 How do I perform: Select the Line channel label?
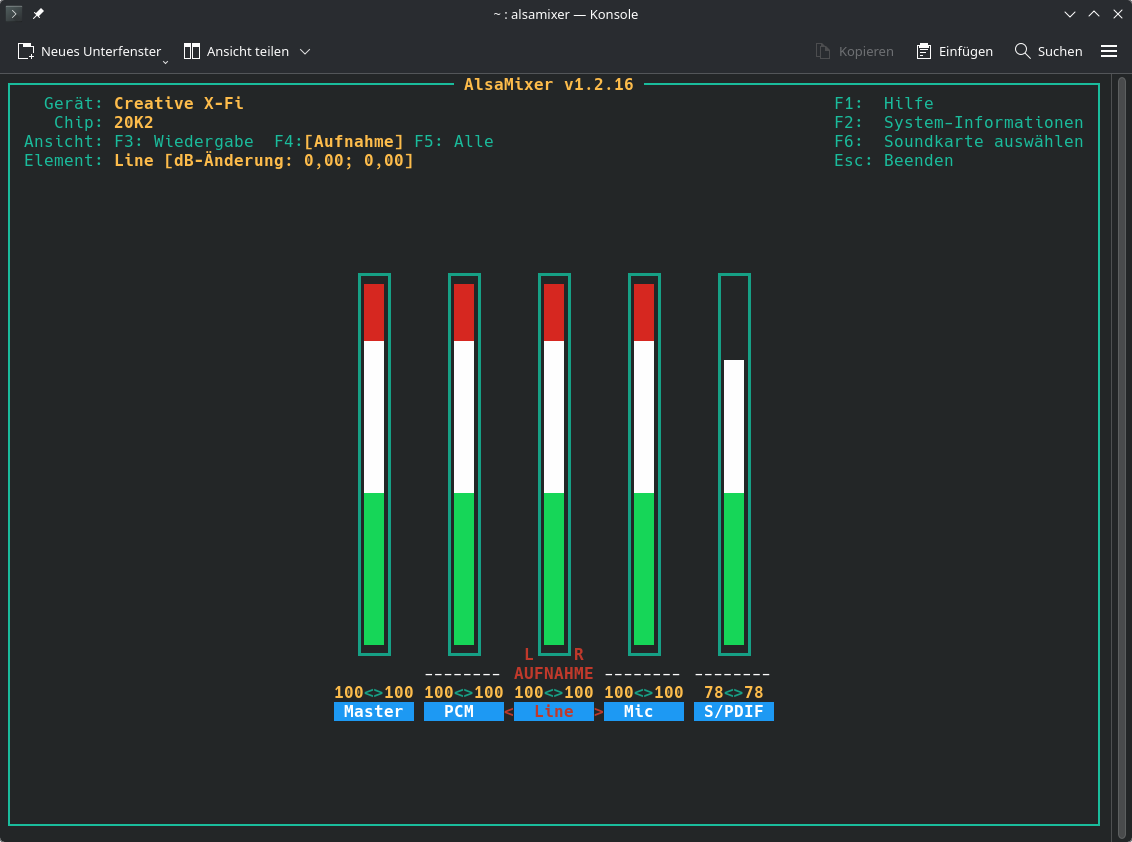(554, 711)
